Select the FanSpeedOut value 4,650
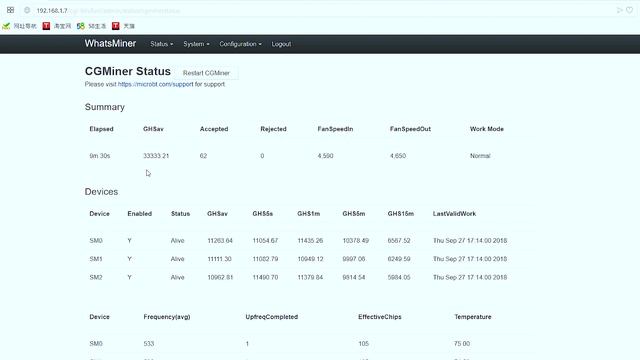The image size is (640, 360). 398,156
